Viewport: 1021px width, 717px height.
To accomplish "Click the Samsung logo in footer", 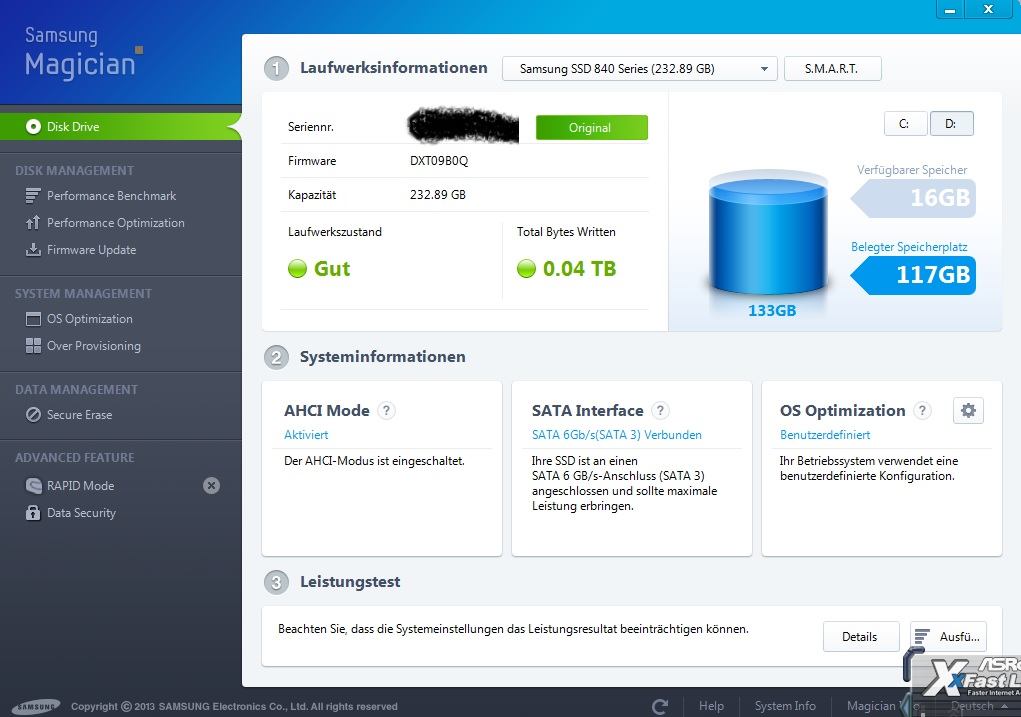I will (36, 707).
